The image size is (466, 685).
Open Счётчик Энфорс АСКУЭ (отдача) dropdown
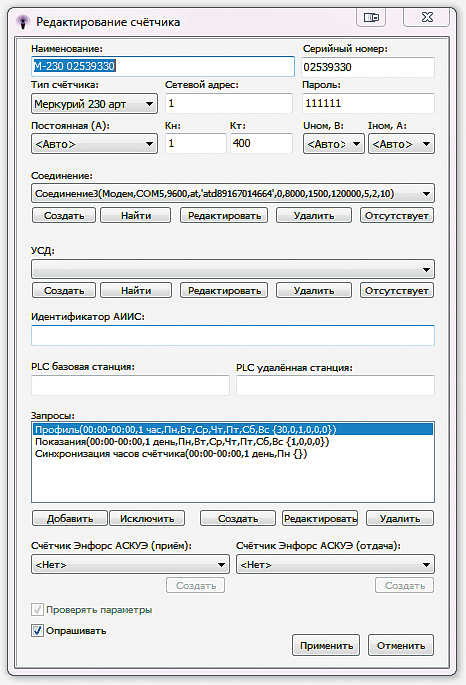tap(335, 564)
